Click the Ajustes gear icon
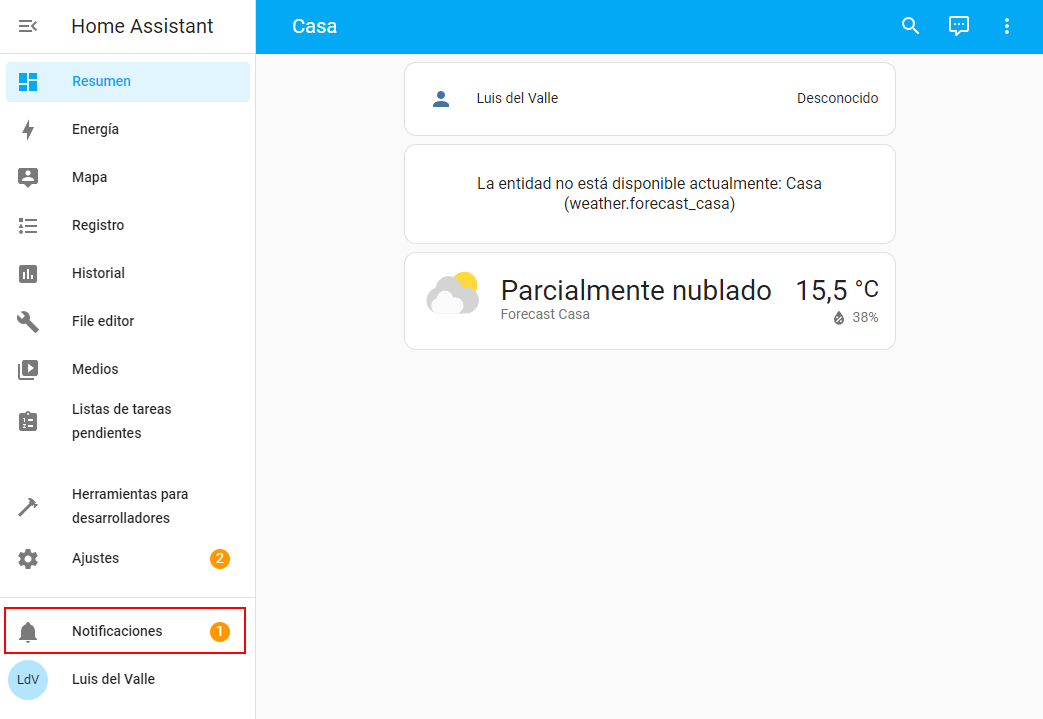This screenshot has height=719, width=1043. (28, 559)
